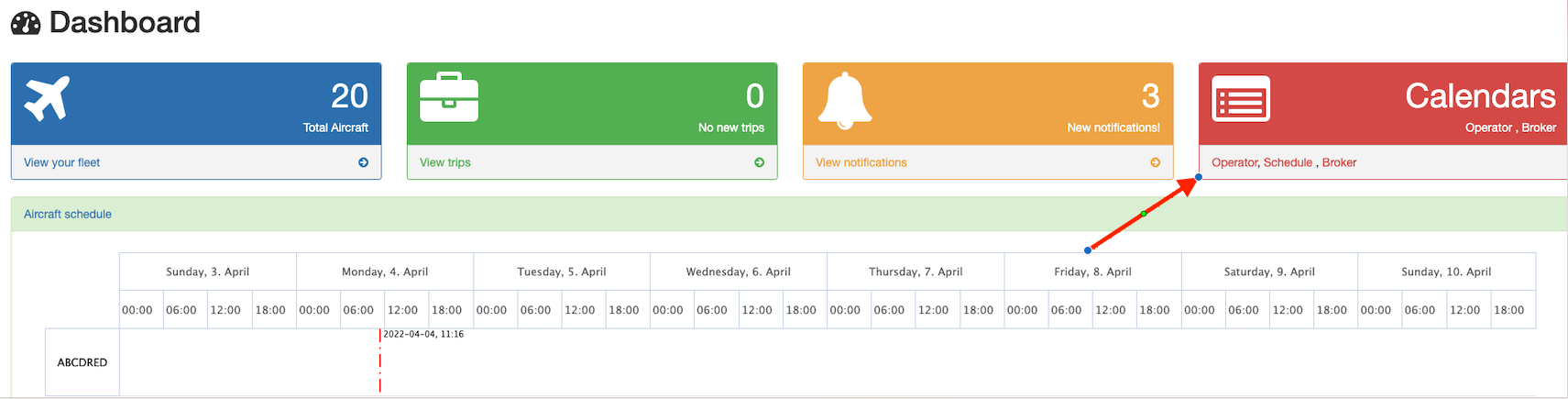Image resolution: width=1568 pixels, height=399 pixels.
Task: Open the Broker calendar link
Action: click(1339, 162)
